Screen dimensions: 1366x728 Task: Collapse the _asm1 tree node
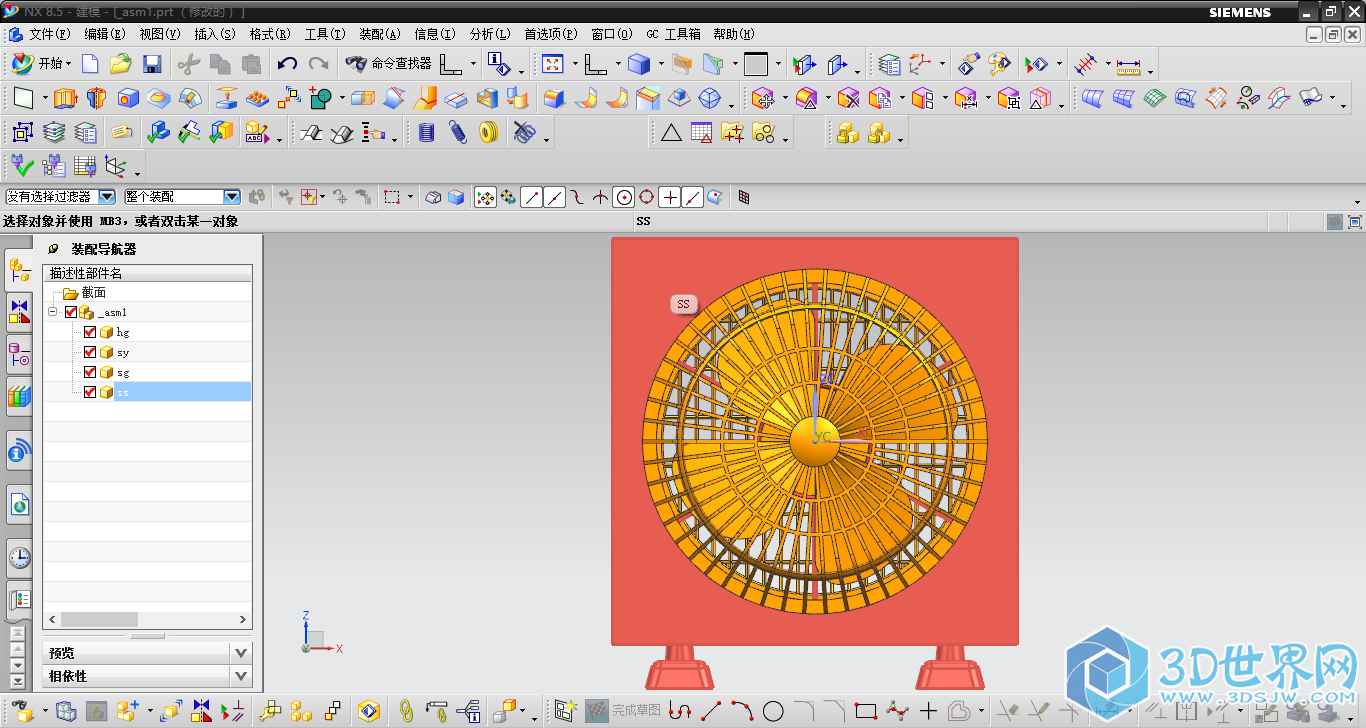point(53,312)
